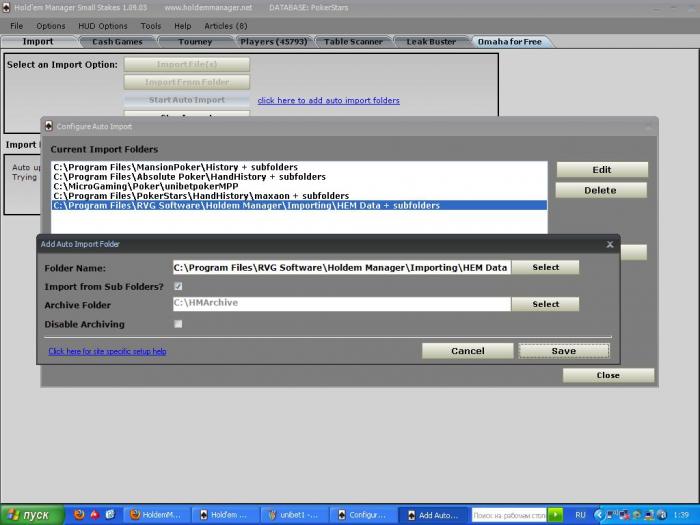This screenshot has width=700, height=525.
Task: Open the site specific setup help link
Action: [x=108, y=351]
